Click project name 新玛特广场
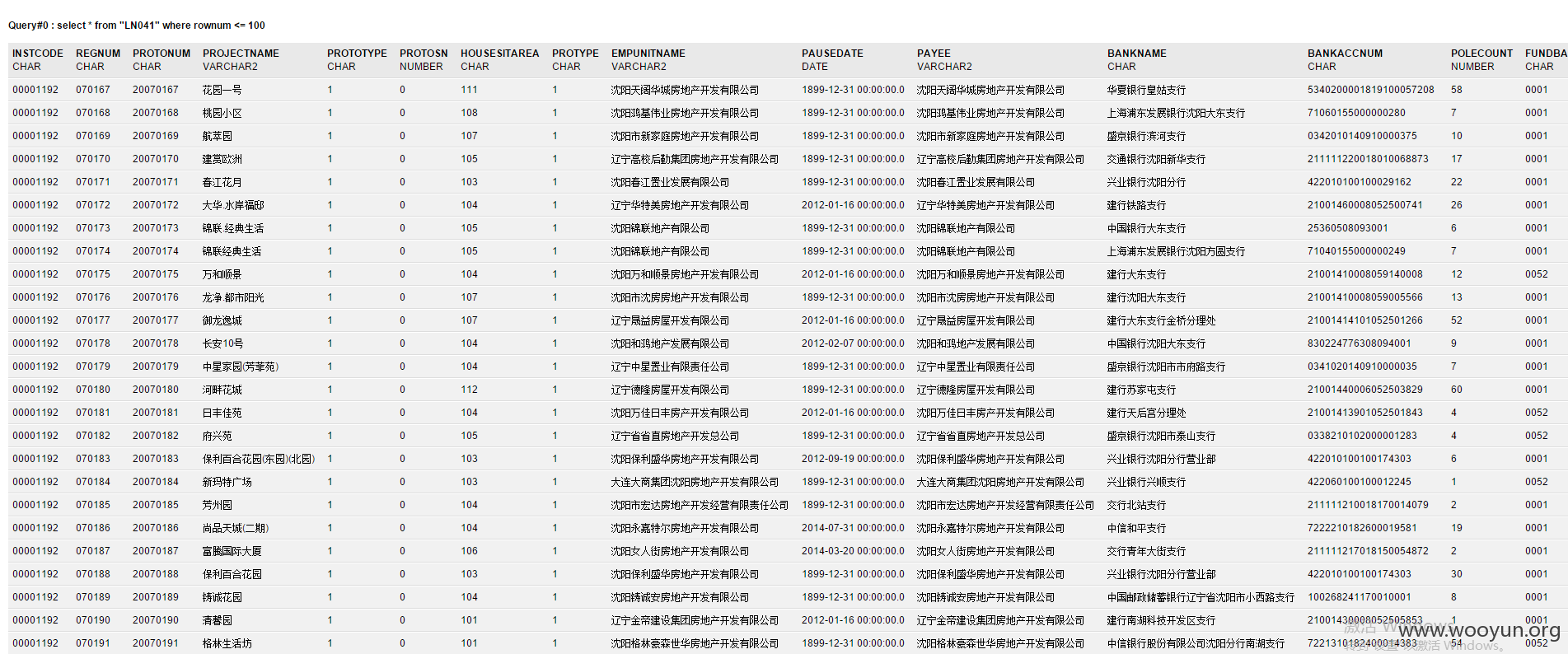Viewport: 1568px width, 654px height. tap(227, 482)
